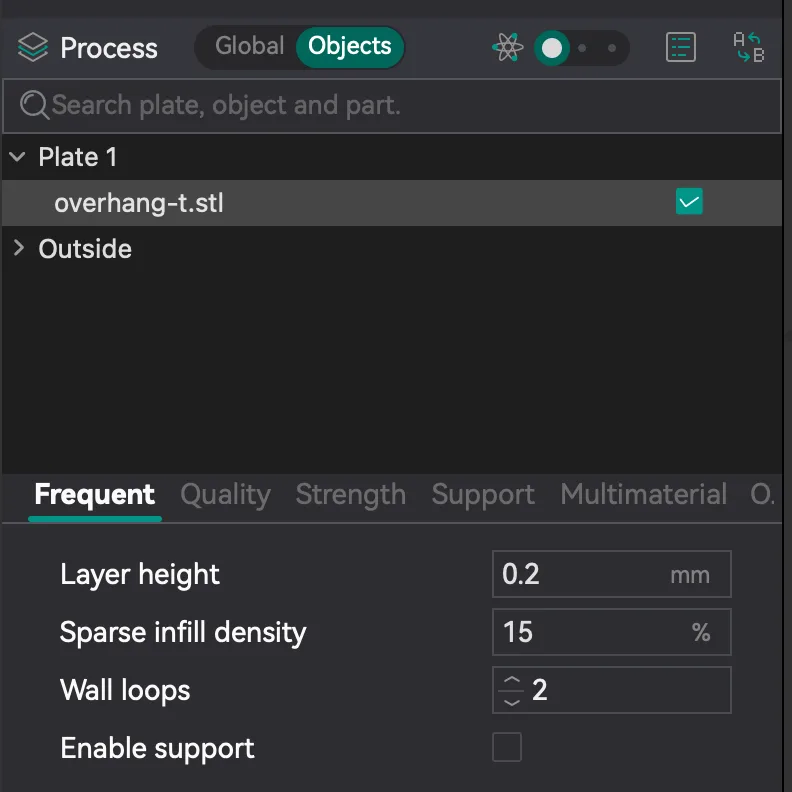The image size is (792, 792).
Task: Click the Wall loops label
Action: point(125,690)
